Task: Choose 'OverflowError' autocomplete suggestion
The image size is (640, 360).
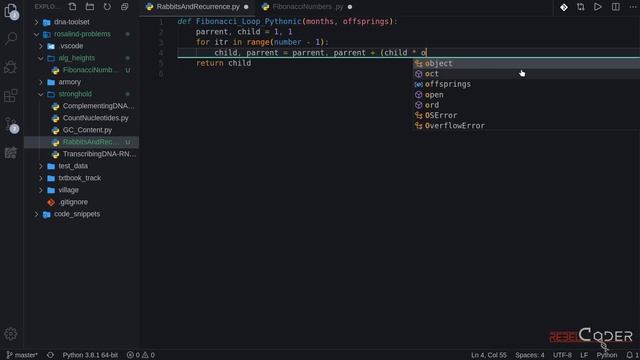Action: 527,126
